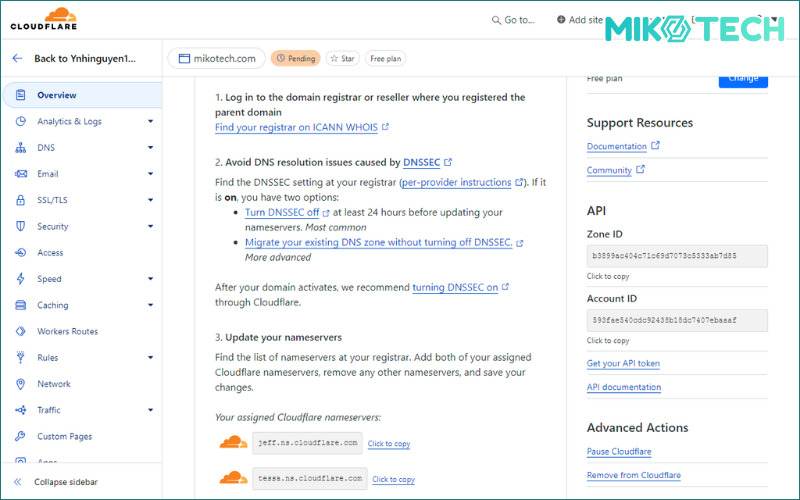Screen dimensions: 800x500
Task: Click the Analytics & Logs chart icon
Action: tap(20, 121)
